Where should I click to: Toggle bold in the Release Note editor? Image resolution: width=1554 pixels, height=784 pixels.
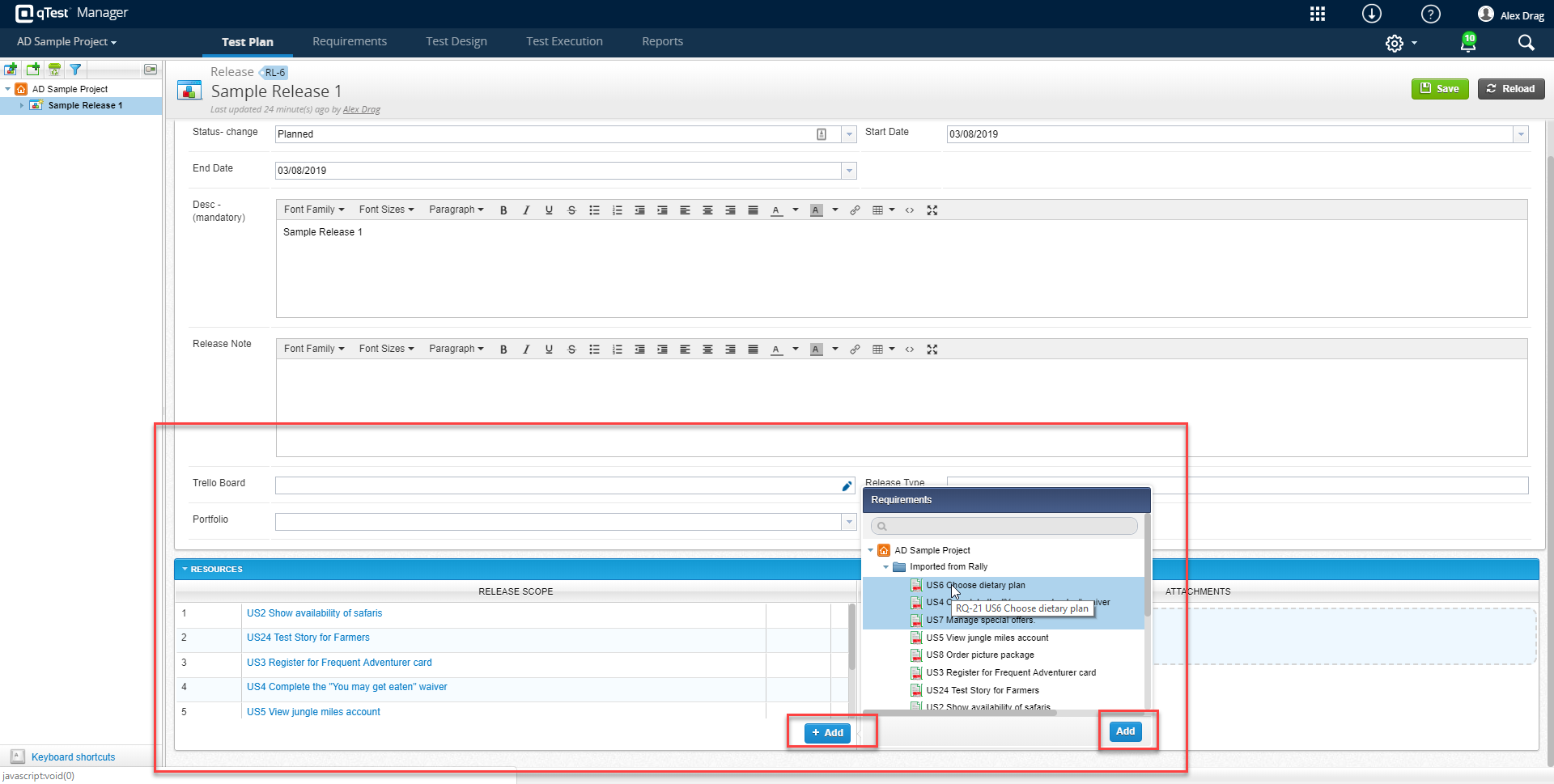coord(503,350)
